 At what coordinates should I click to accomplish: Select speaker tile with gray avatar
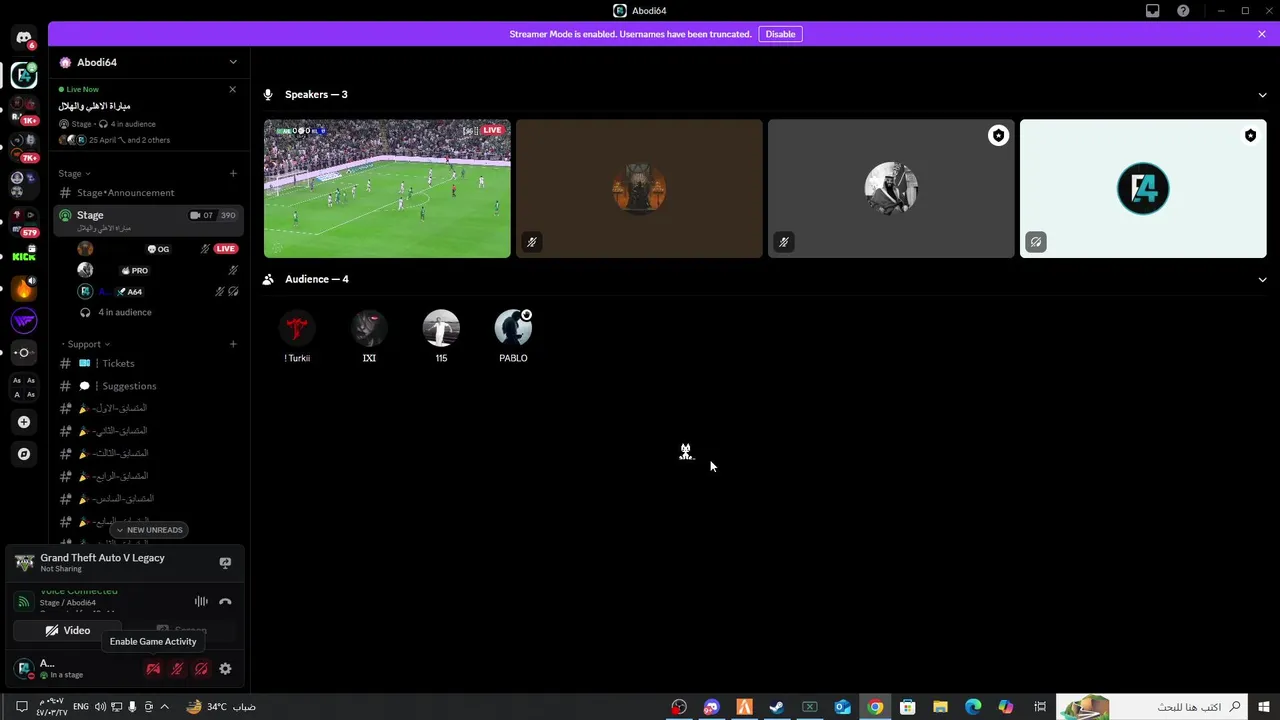tap(891, 189)
